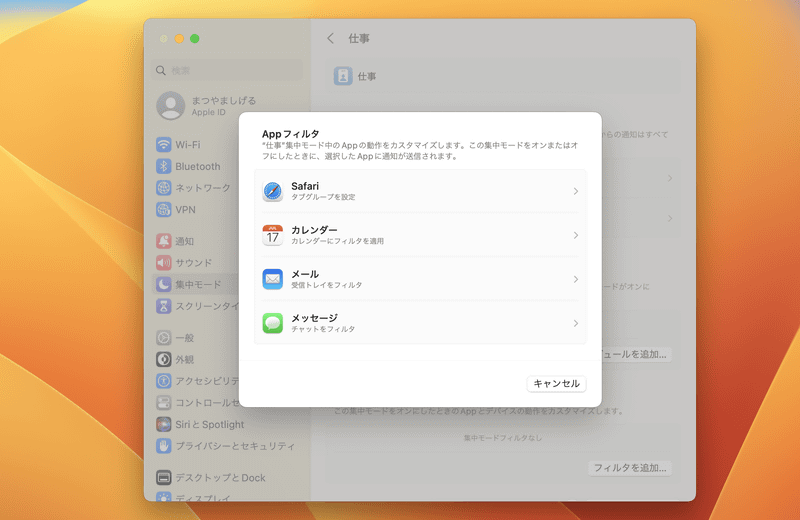Open Wi-Fi settings label
800x520 pixels.
click(188, 145)
